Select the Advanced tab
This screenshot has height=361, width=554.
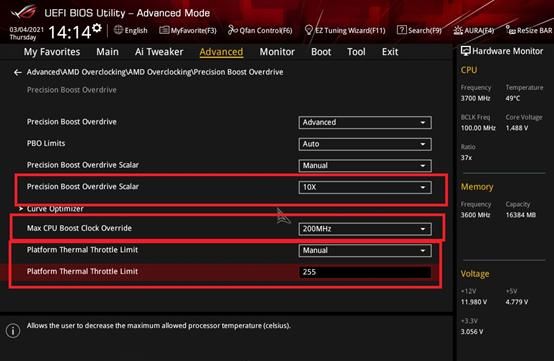pos(221,52)
